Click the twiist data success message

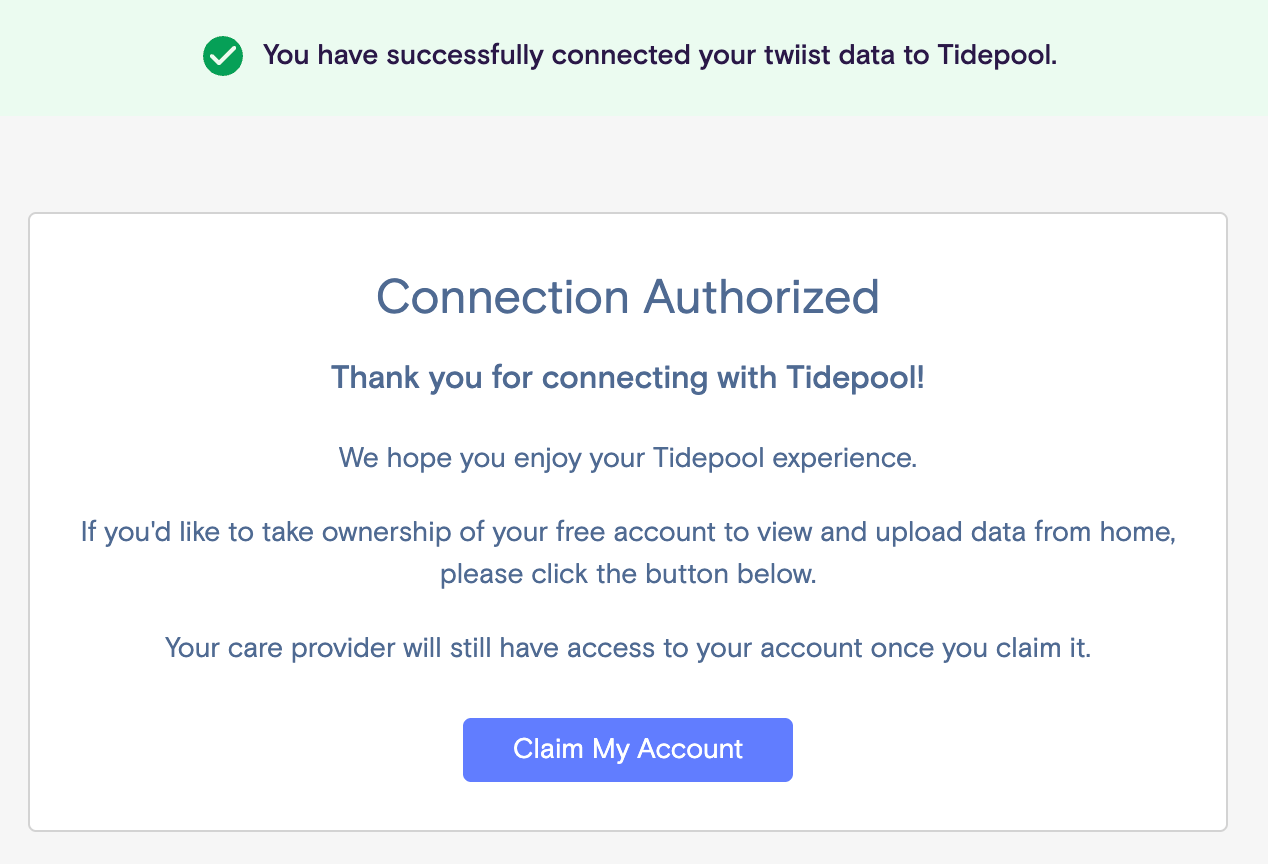(660, 55)
